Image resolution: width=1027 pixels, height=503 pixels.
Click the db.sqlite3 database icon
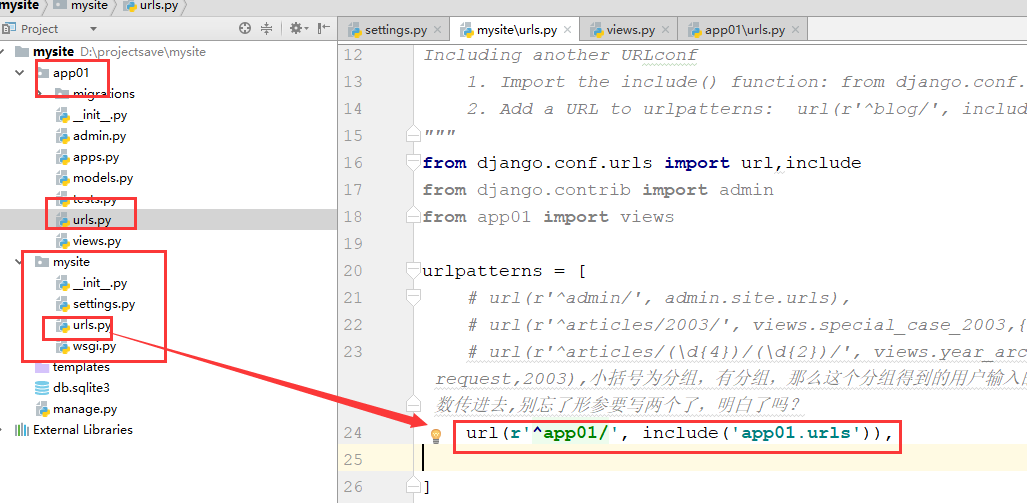click(x=42, y=388)
